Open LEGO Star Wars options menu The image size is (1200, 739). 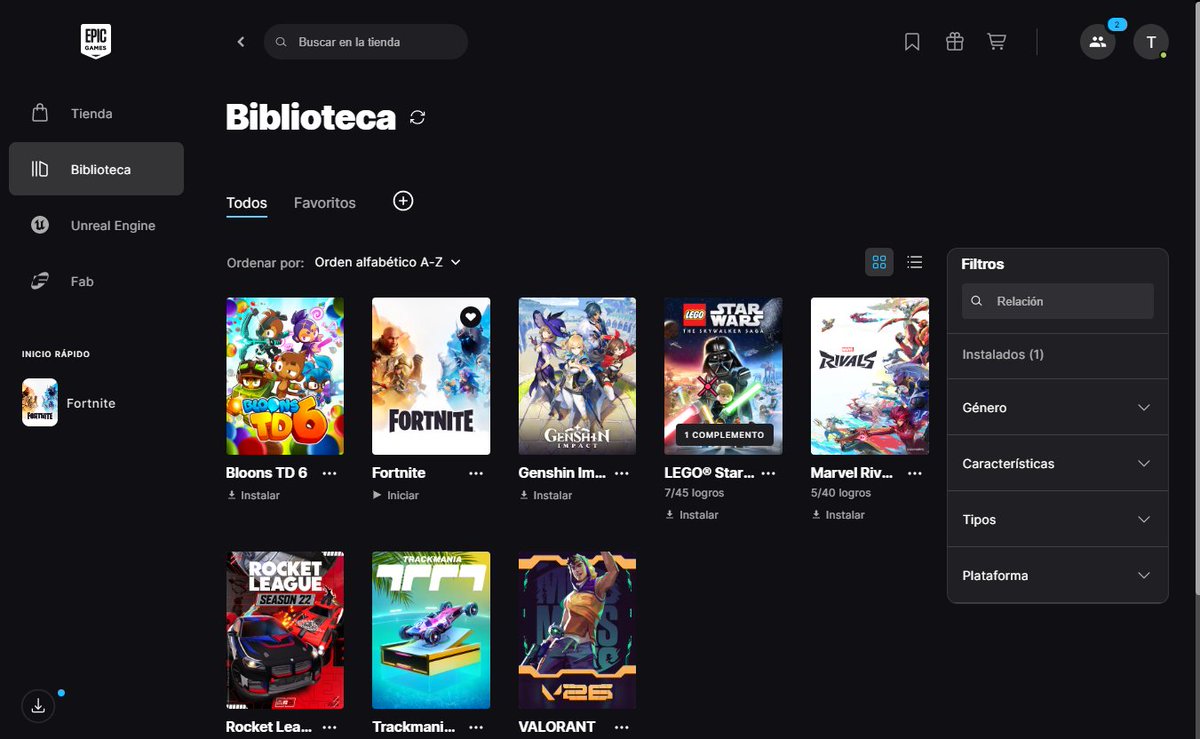click(768, 473)
